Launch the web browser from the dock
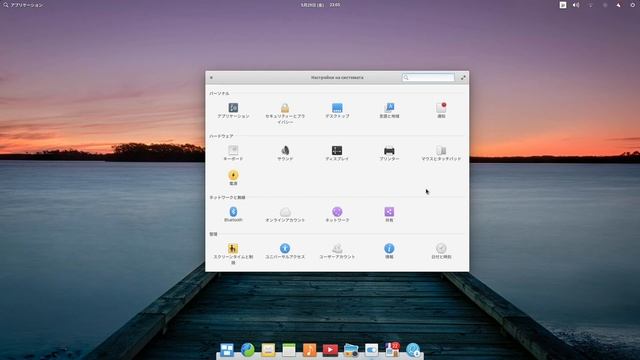This screenshot has width=640, height=360. [247, 350]
